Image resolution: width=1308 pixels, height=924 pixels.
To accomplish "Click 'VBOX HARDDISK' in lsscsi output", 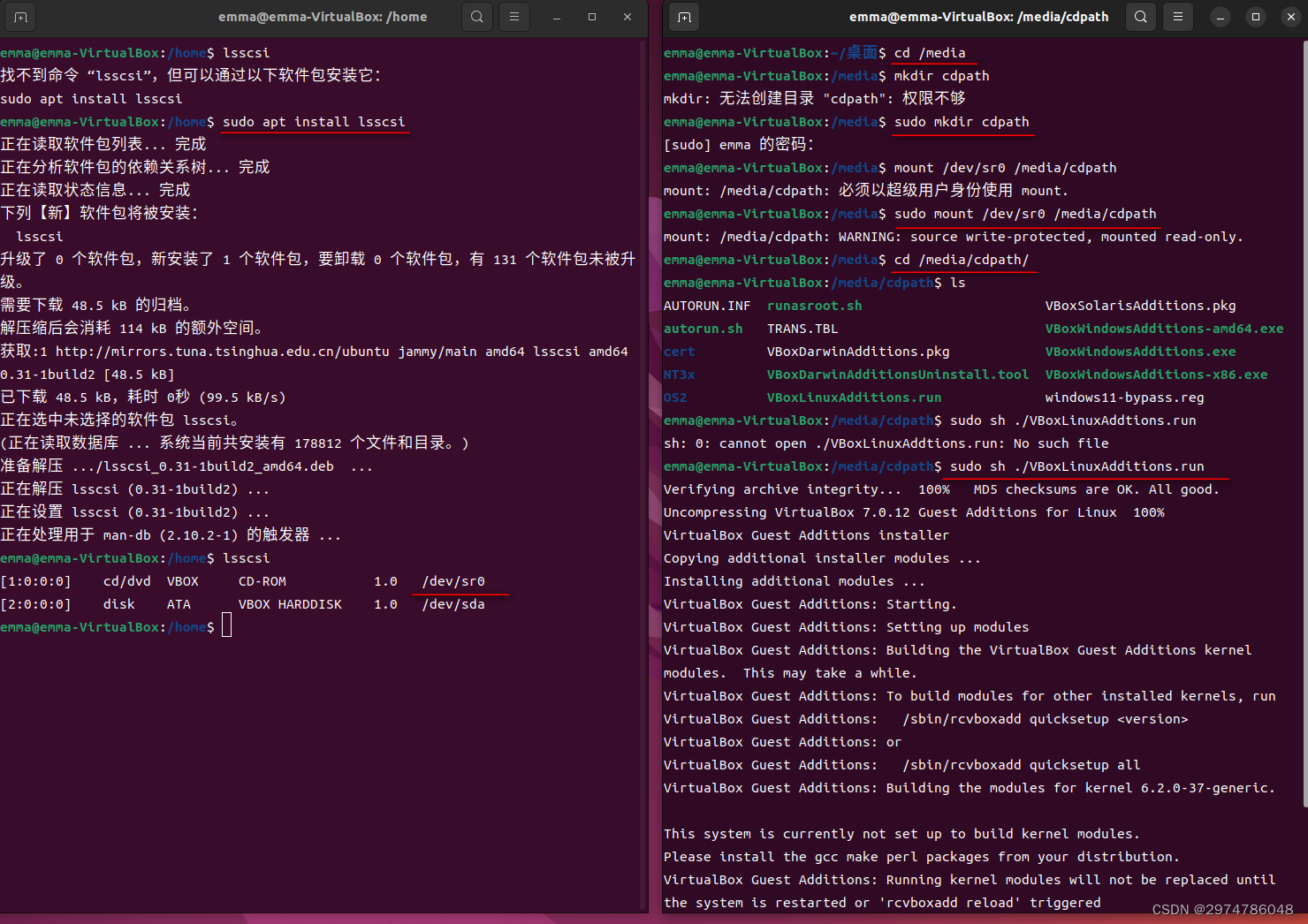I will click(290, 604).
